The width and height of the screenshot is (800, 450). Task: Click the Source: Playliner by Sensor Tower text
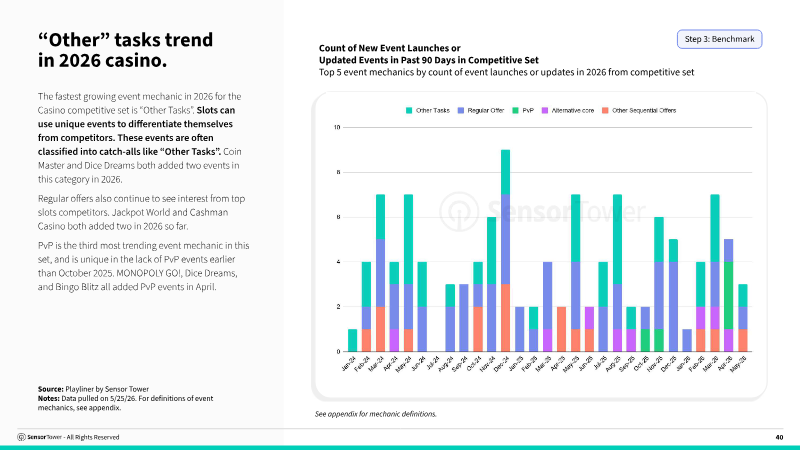click(x=93, y=389)
